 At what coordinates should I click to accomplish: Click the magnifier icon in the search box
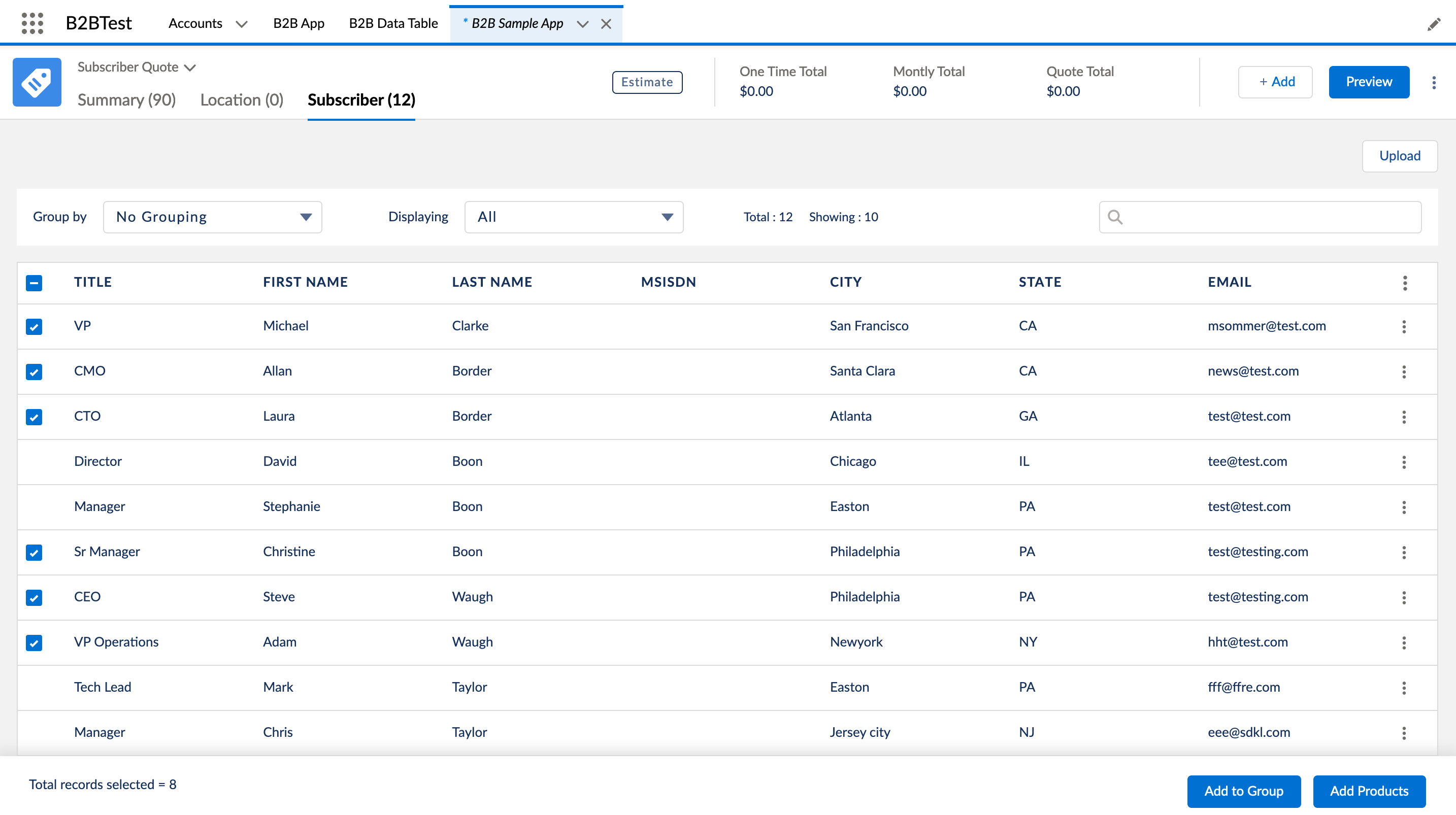[x=1115, y=217]
